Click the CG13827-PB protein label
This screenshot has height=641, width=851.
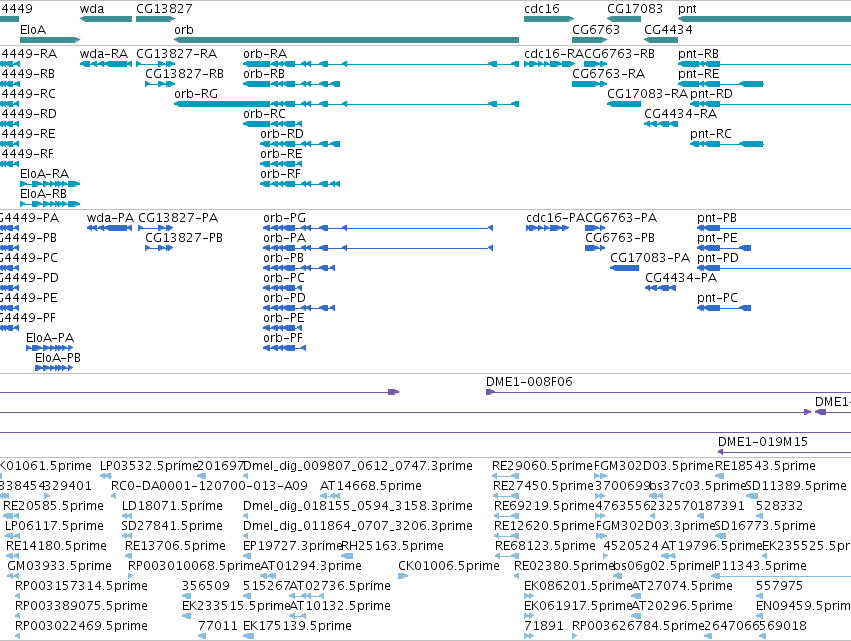pyautogui.click(x=184, y=238)
